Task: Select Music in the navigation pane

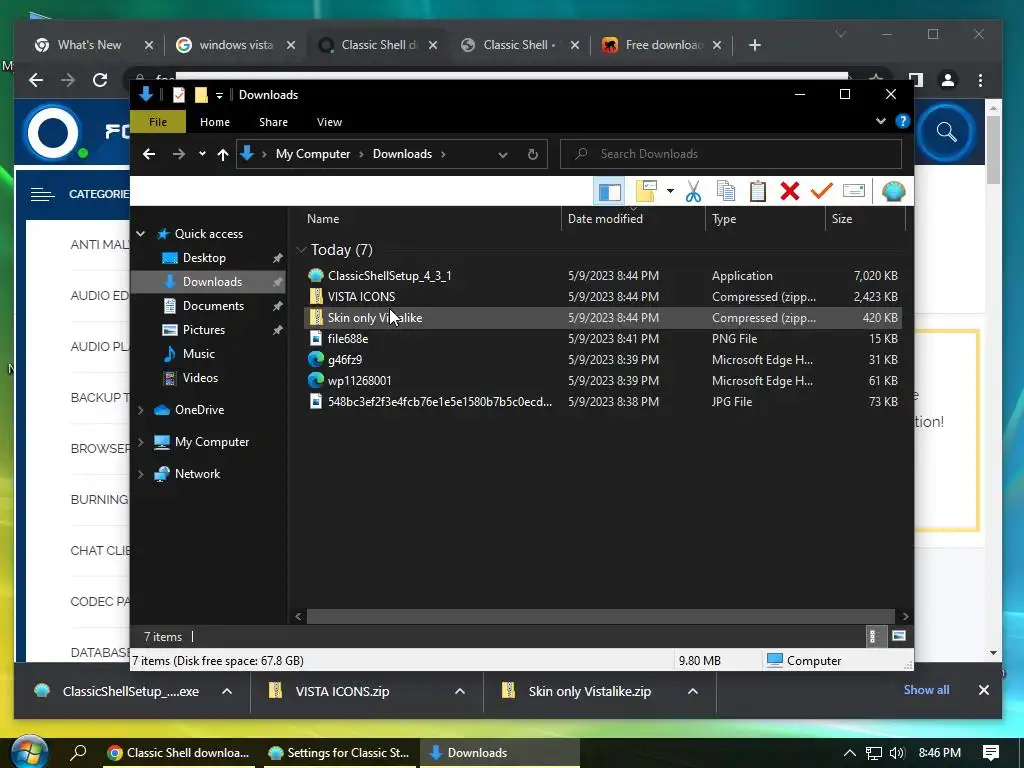Action: tap(199, 353)
